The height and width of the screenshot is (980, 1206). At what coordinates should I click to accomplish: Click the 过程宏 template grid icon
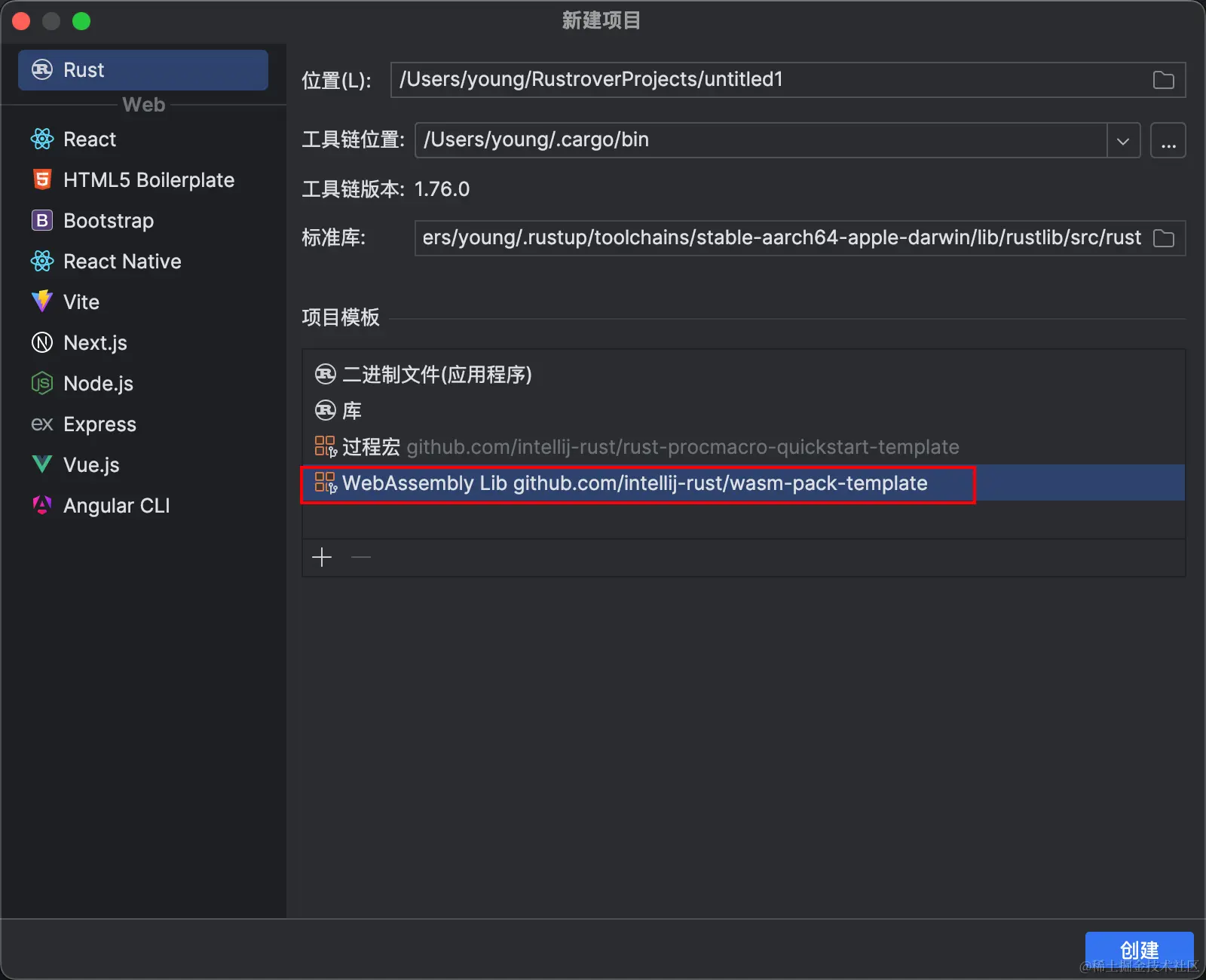tap(326, 446)
